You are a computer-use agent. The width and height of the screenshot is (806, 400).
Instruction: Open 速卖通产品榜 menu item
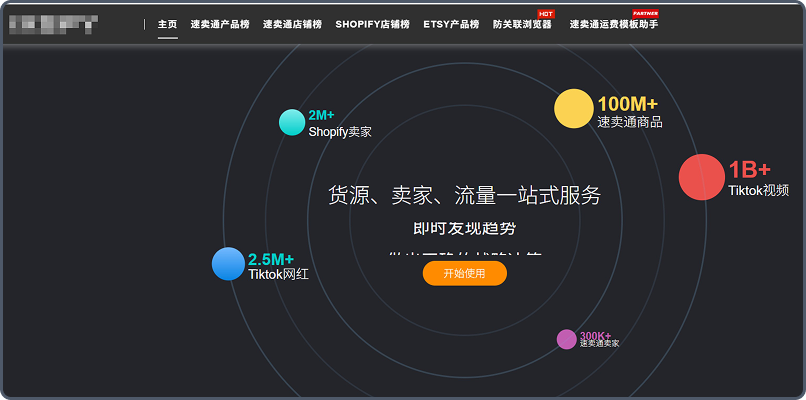click(x=220, y=24)
